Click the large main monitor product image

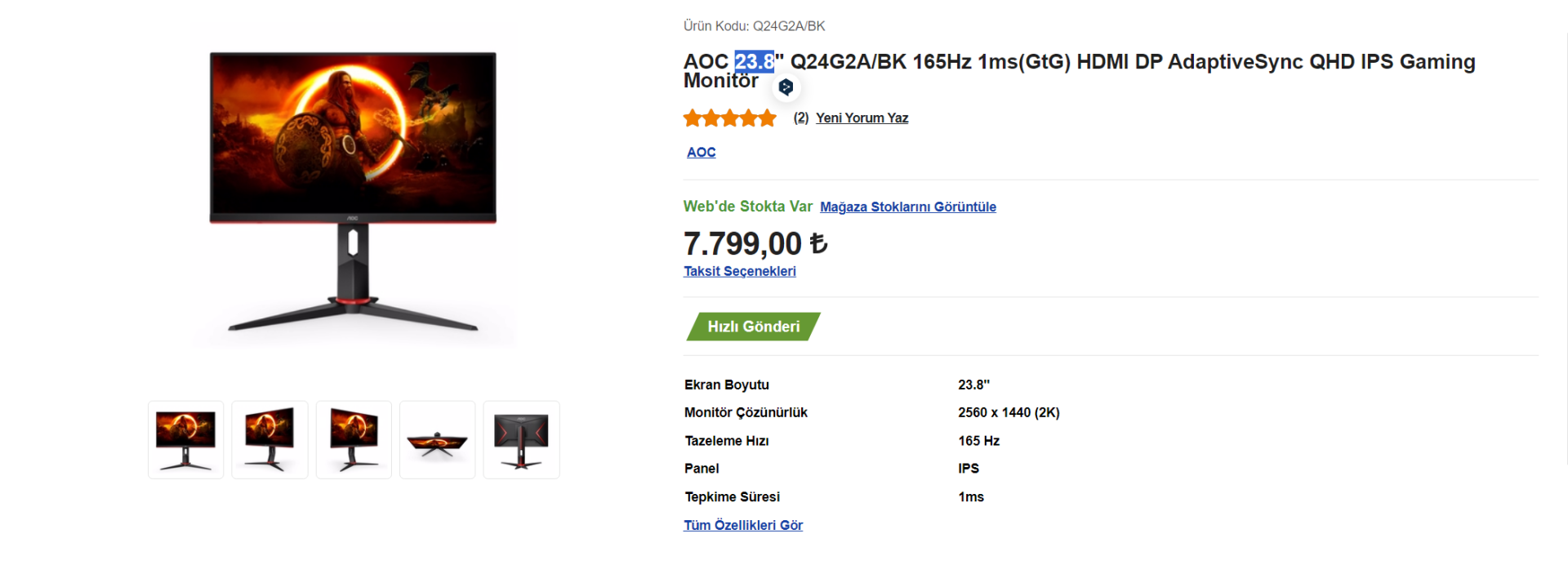[353, 186]
